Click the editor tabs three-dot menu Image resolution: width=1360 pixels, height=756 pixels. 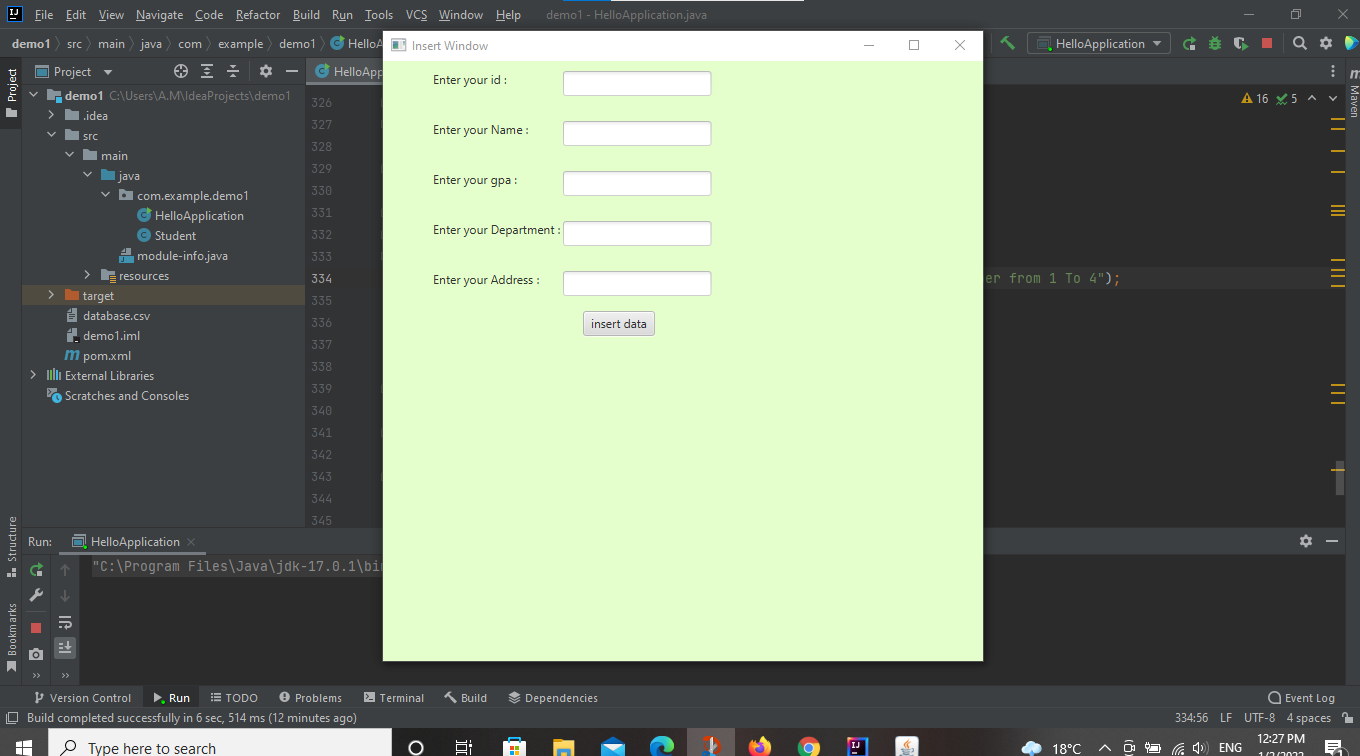[x=1333, y=71]
